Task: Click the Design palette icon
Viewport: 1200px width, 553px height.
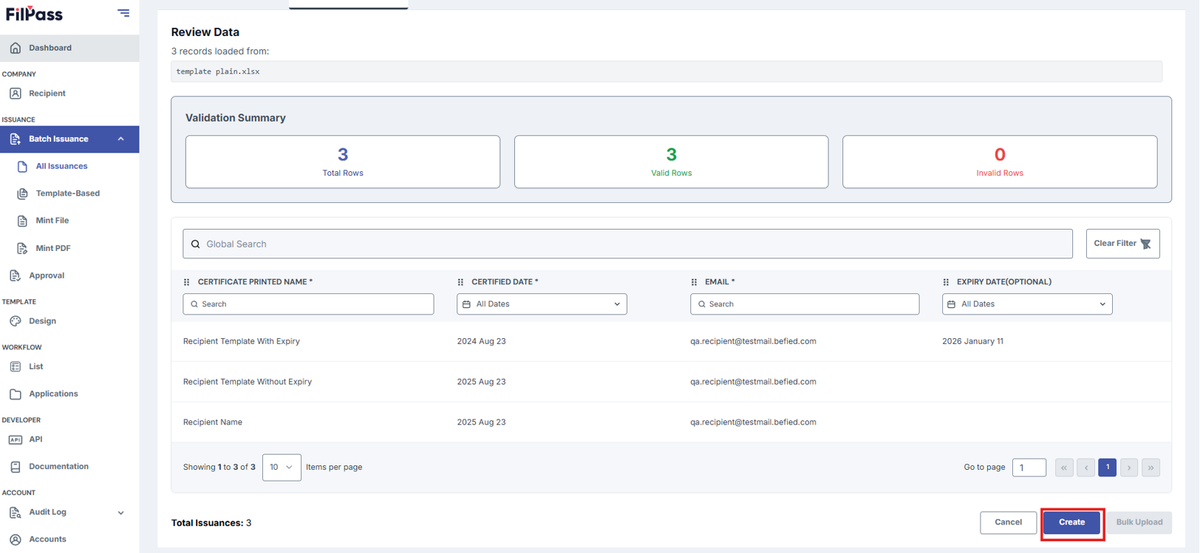Action: pos(15,321)
